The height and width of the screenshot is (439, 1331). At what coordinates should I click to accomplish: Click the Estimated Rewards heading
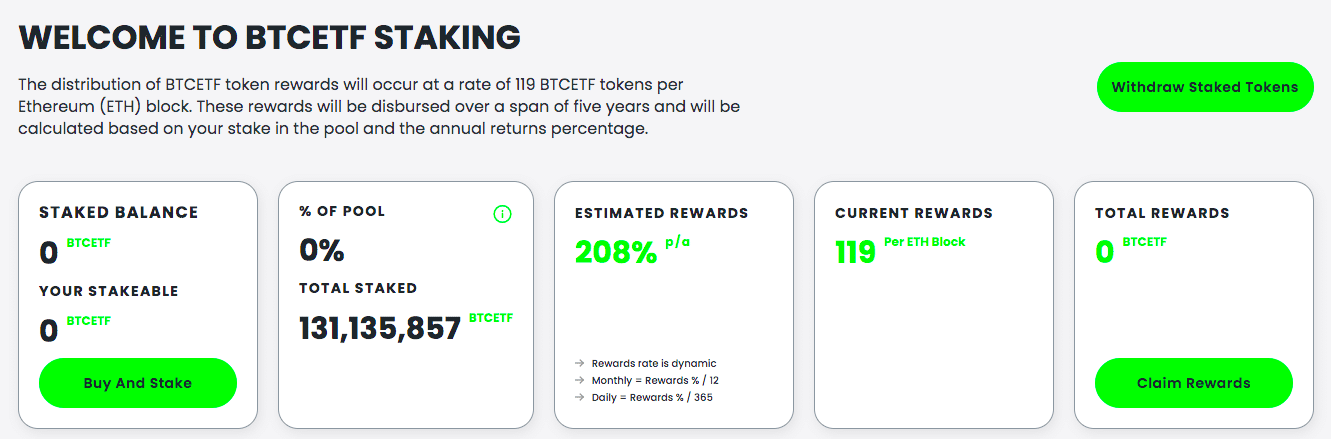click(x=662, y=213)
